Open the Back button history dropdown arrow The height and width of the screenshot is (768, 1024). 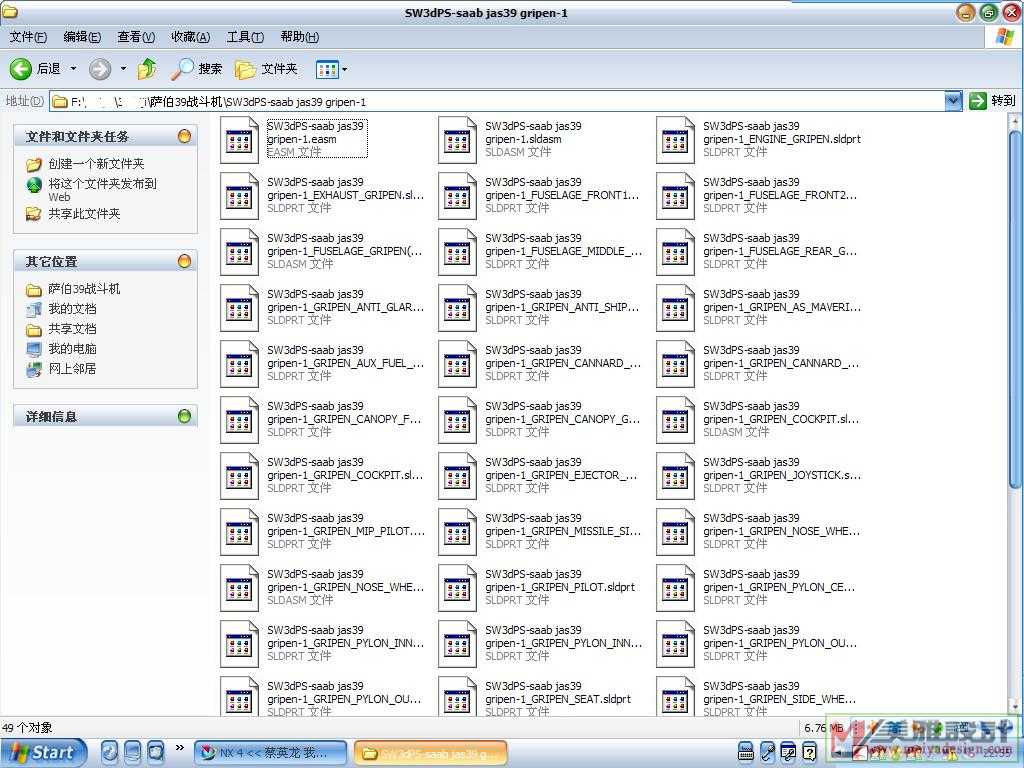pos(73,69)
